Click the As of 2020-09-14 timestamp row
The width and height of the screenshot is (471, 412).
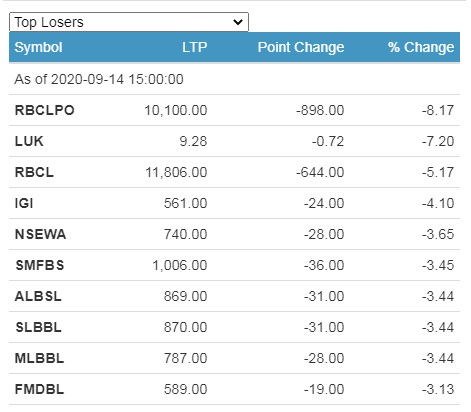[x=234, y=79]
